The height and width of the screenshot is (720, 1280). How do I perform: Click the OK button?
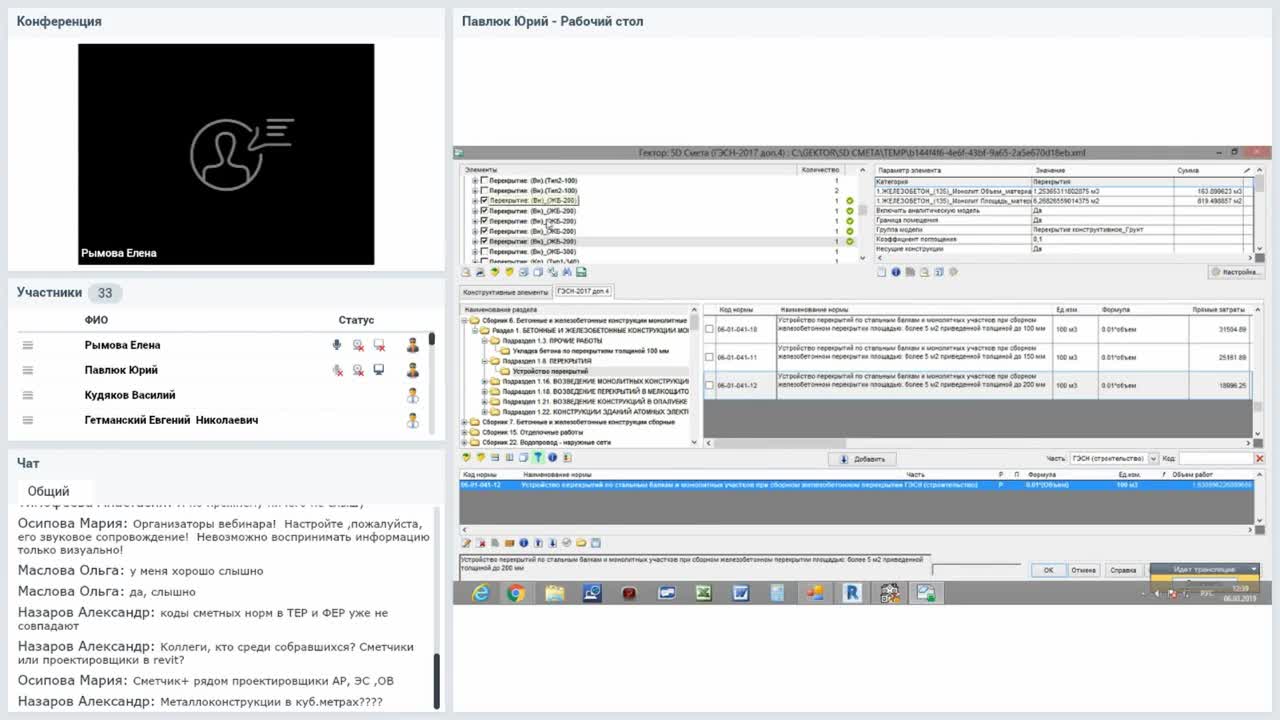tap(1048, 570)
